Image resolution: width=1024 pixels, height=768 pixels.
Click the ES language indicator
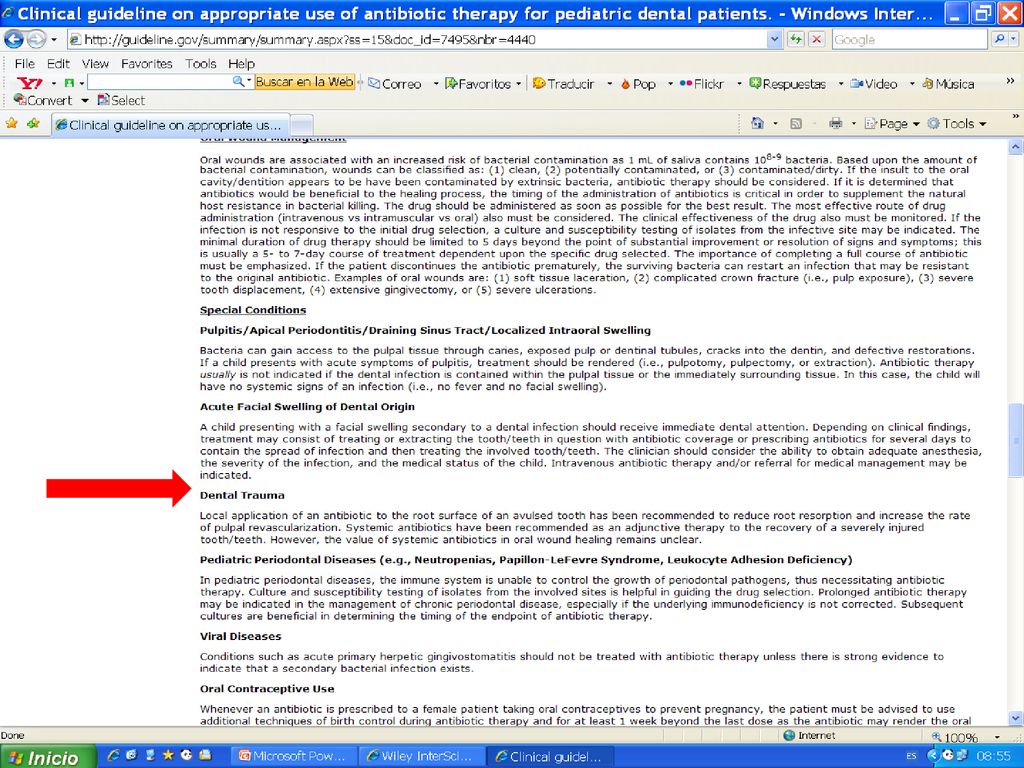[x=911, y=756]
